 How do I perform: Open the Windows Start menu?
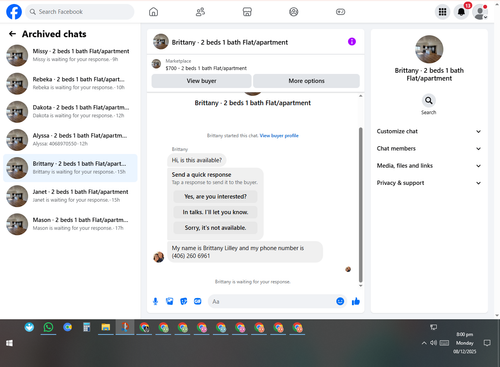coord(9,343)
